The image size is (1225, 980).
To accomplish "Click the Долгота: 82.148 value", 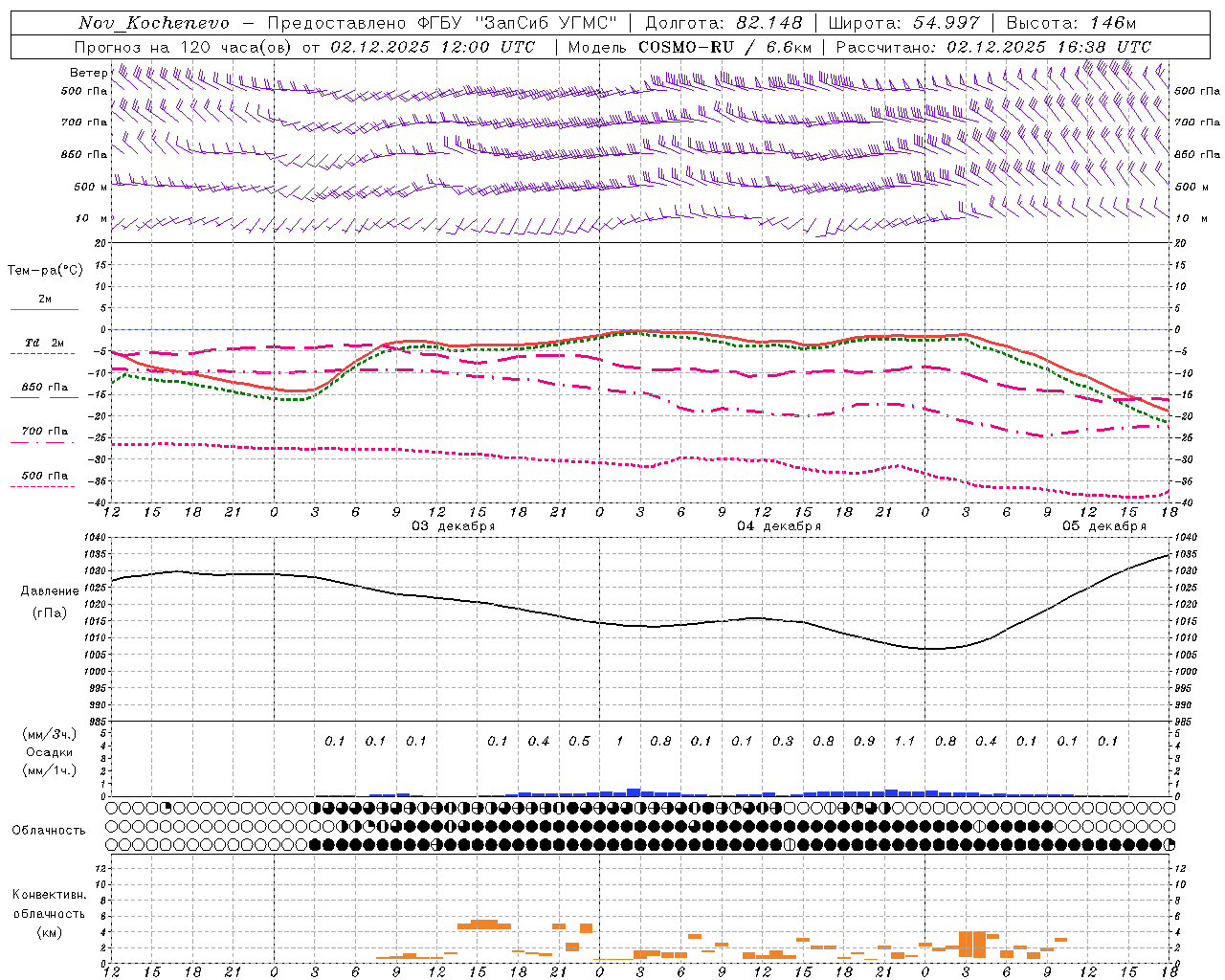I will 724,23.
